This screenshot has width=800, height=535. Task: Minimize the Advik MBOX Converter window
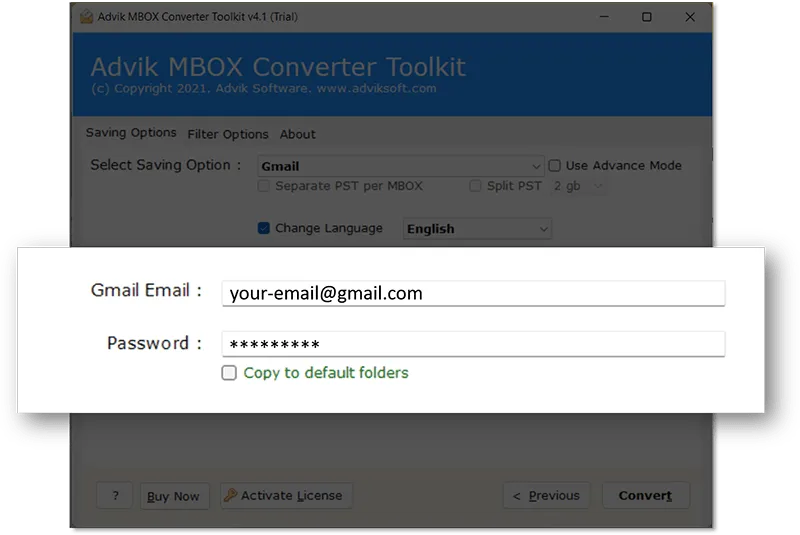click(x=604, y=17)
